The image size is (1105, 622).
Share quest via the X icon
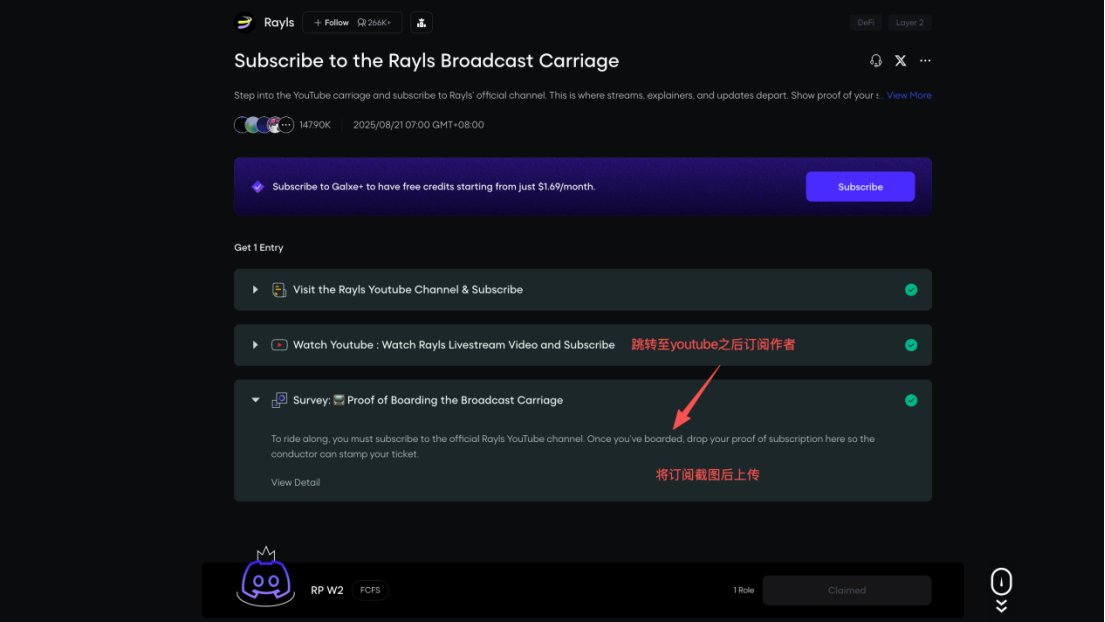coord(901,61)
